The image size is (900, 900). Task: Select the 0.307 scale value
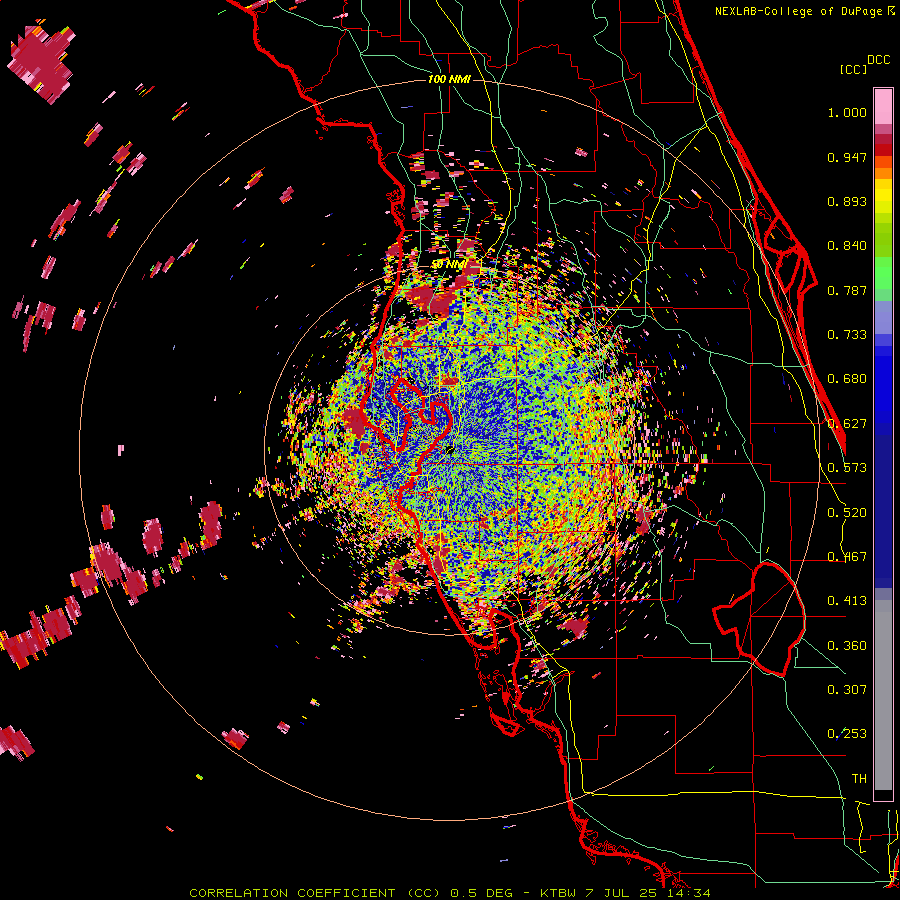(847, 690)
